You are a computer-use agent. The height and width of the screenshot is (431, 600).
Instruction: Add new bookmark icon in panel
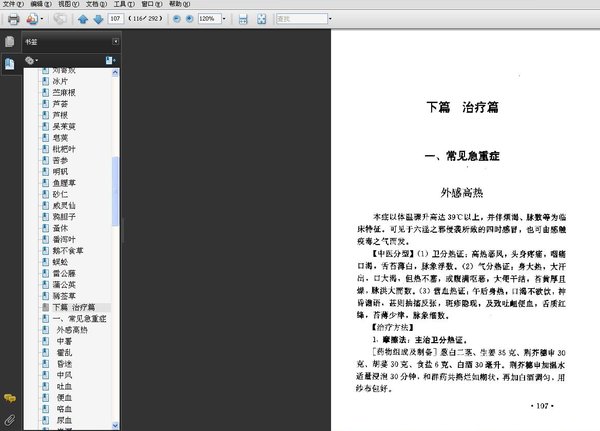point(111,60)
